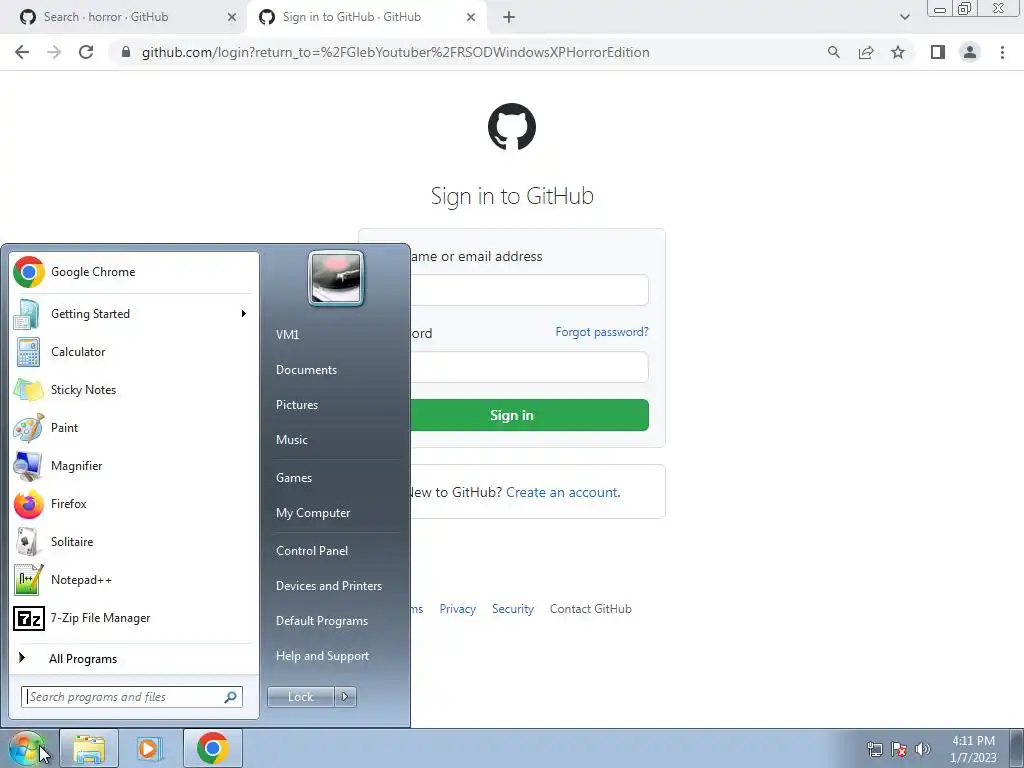Viewport: 1024px width, 768px height.
Task: Open 7-Zip File Manager
Action: (134, 618)
